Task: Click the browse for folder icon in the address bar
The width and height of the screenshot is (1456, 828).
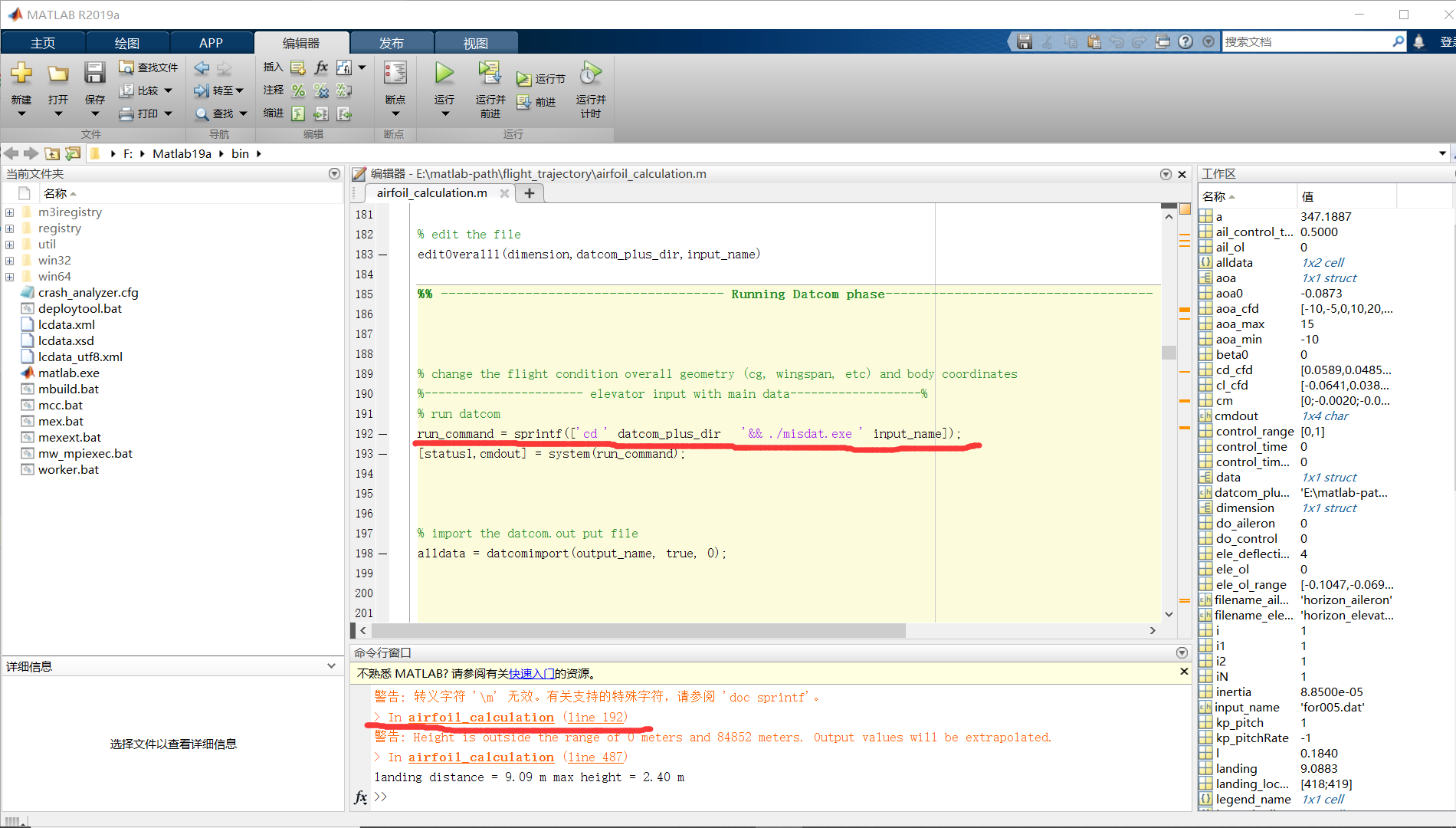Action: tap(73, 153)
